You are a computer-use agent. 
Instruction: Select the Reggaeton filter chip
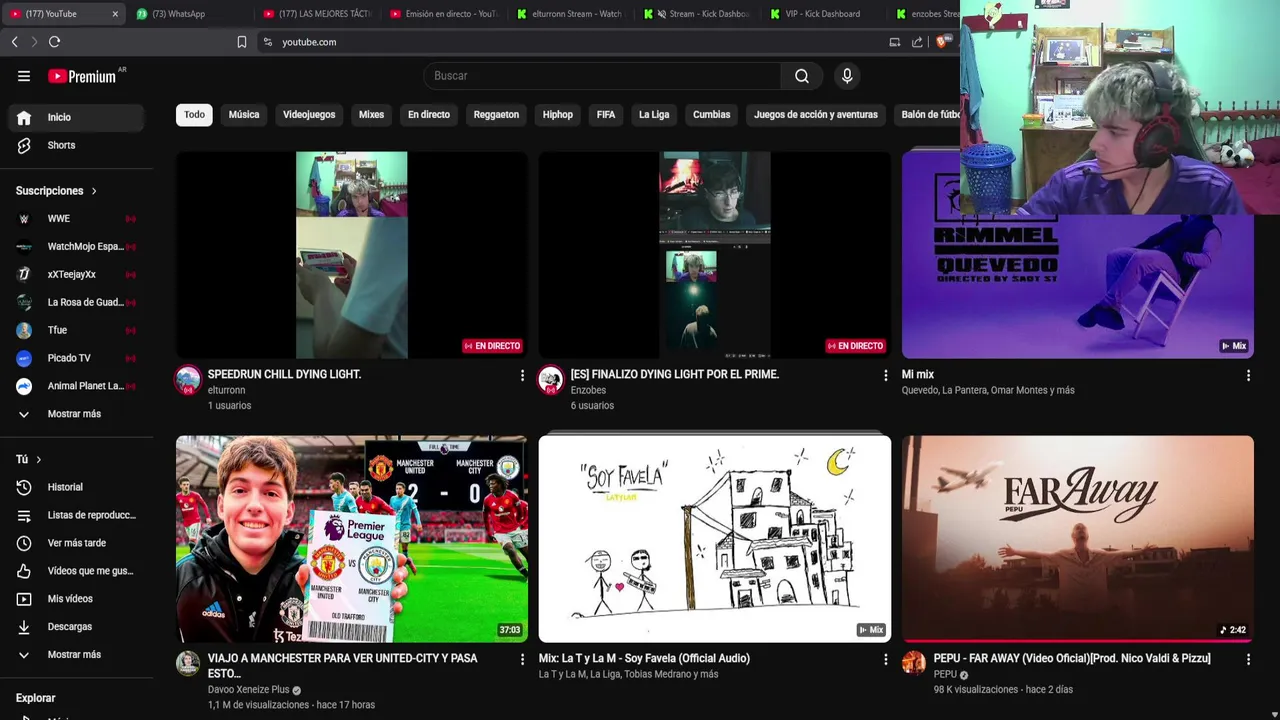tap(496, 114)
